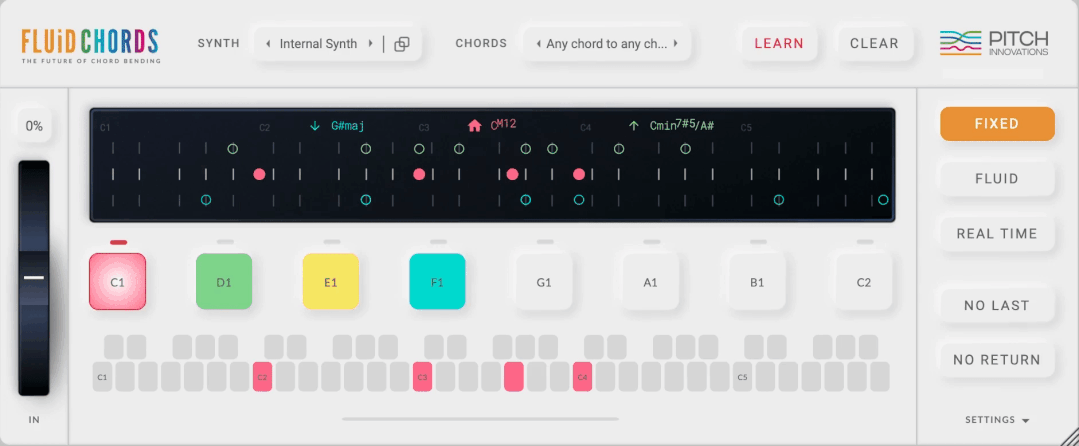Image resolution: width=1079 pixels, height=446 pixels.
Task: Open the Internal Synth selector
Action: click(319, 44)
